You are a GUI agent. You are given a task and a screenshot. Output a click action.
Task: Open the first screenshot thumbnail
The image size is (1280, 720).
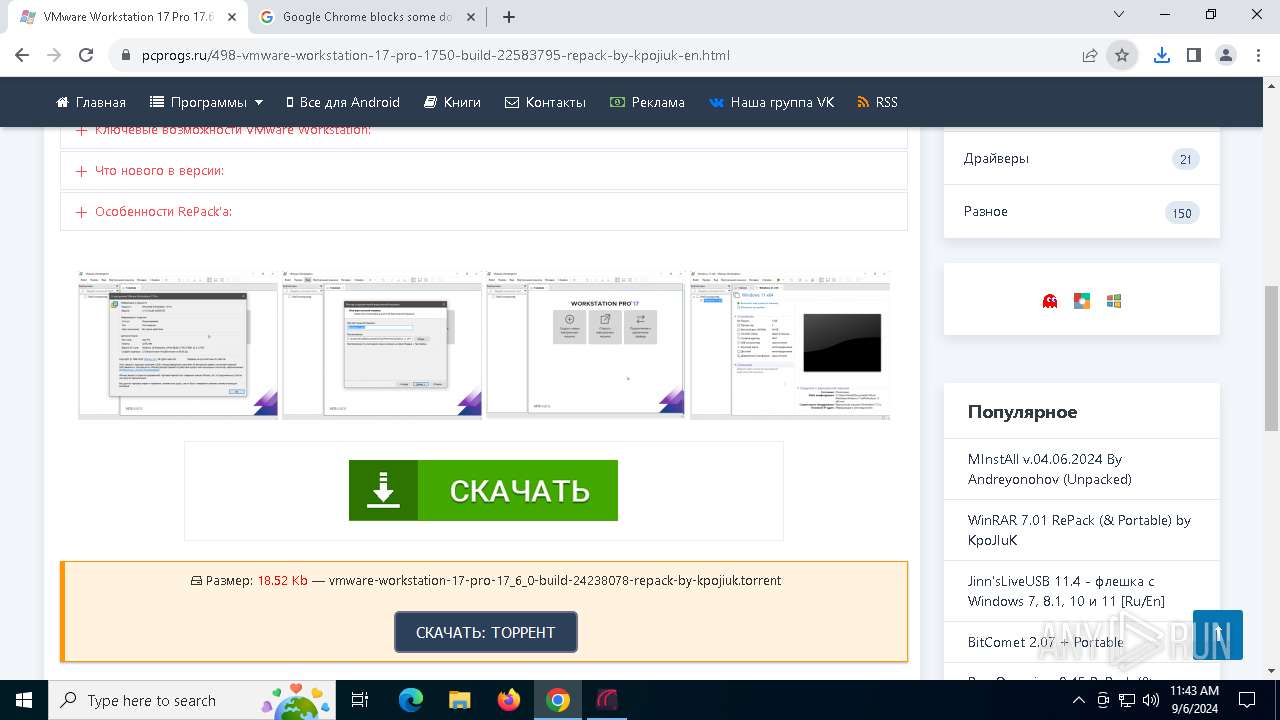pos(178,343)
